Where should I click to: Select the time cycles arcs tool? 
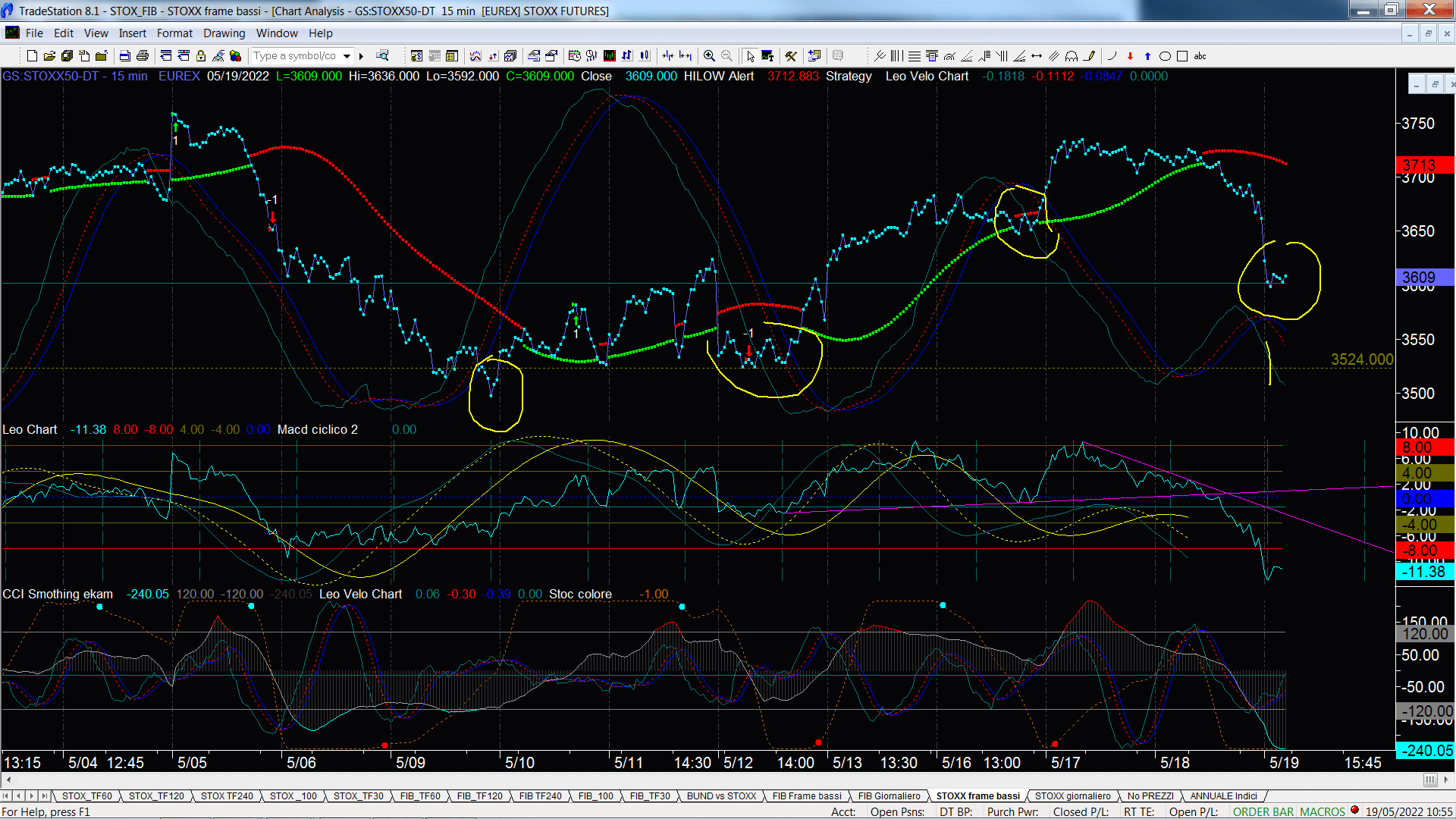point(1072,56)
